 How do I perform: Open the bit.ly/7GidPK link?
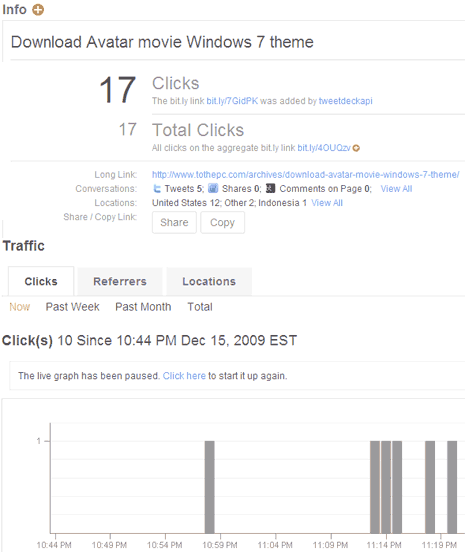click(x=232, y=101)
